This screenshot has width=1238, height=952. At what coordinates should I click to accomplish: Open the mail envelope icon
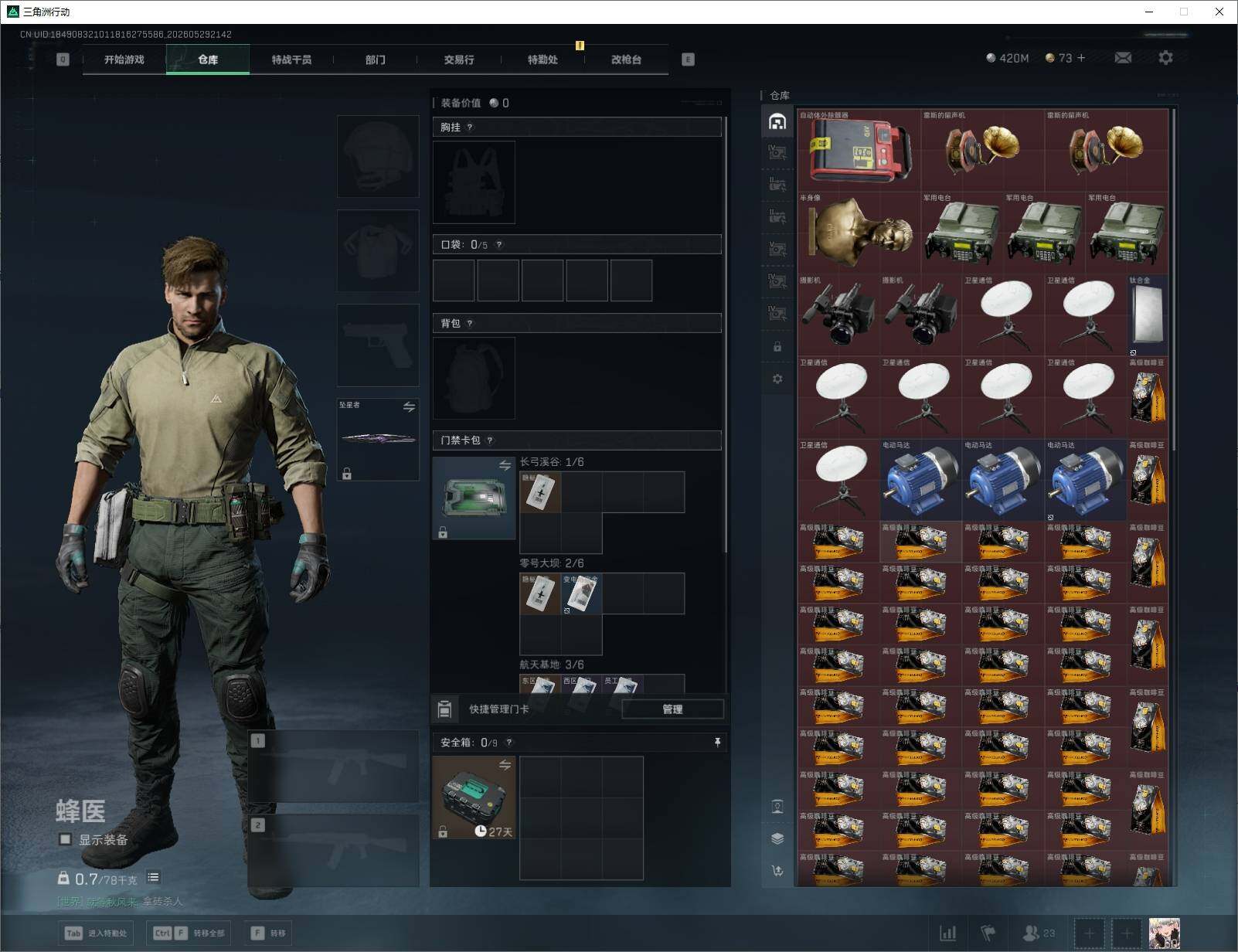point(1123,58)
